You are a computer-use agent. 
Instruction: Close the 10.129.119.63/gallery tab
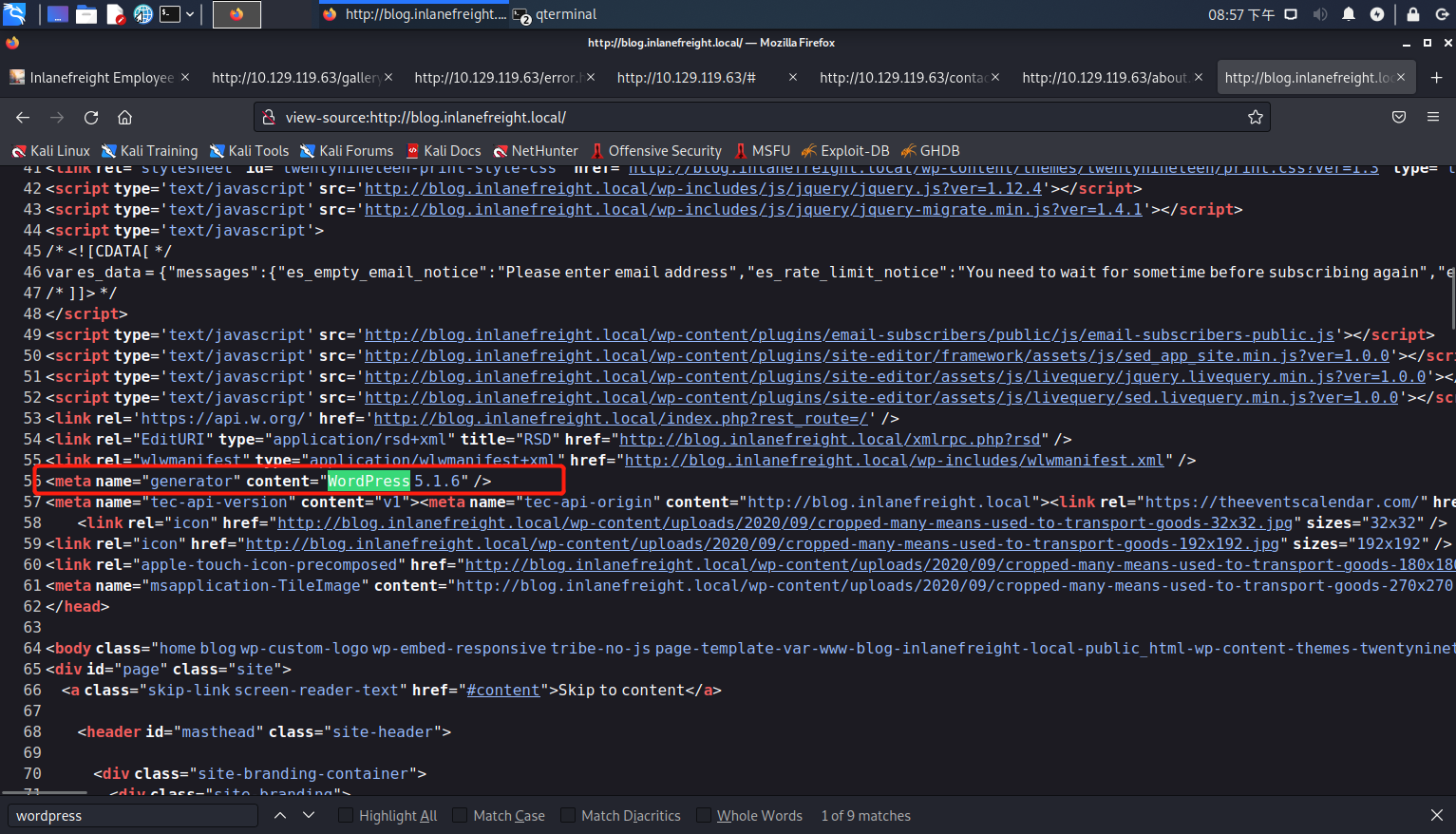tap(388, 77)
